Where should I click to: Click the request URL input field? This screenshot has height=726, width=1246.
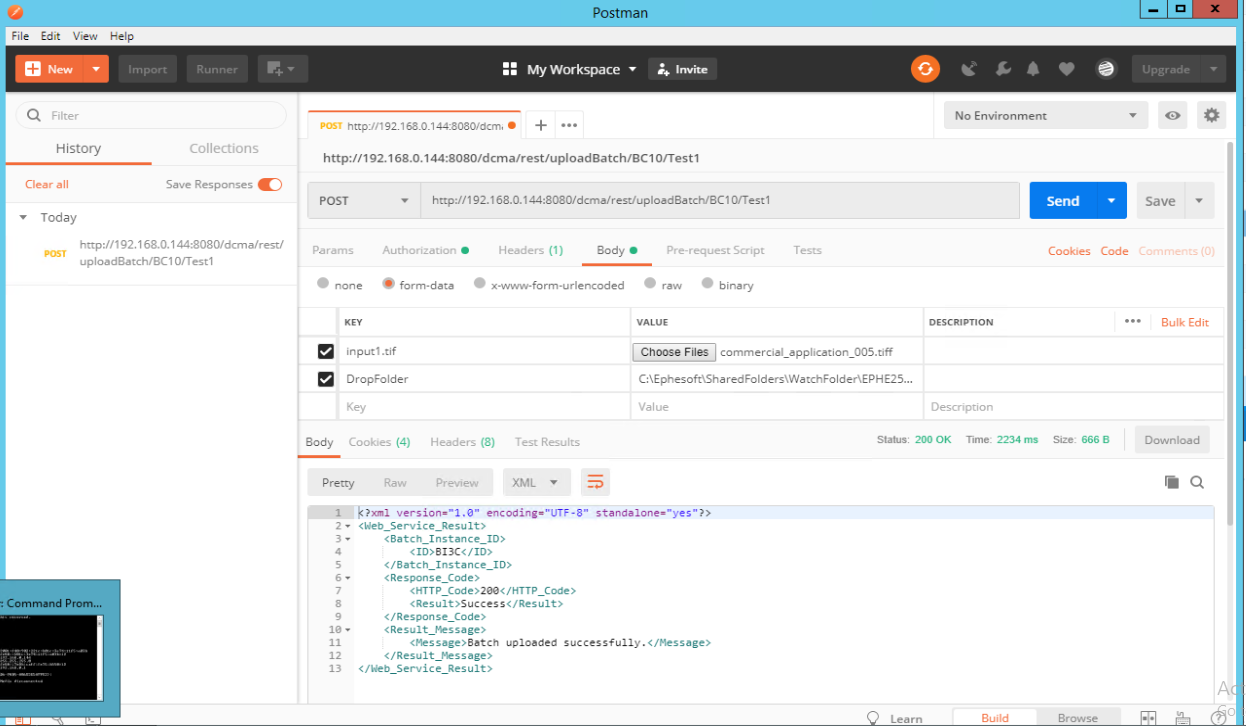[x=720, y=200]
